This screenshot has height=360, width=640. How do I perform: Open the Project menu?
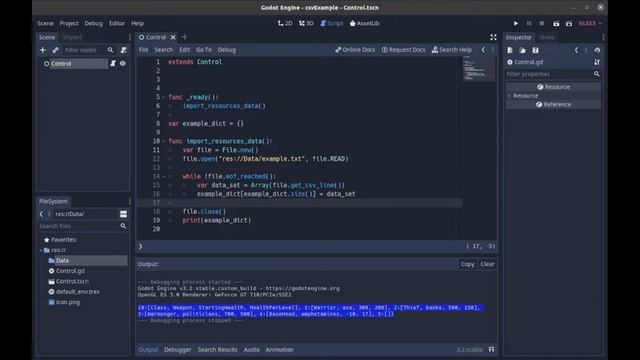tap(69, 23)
